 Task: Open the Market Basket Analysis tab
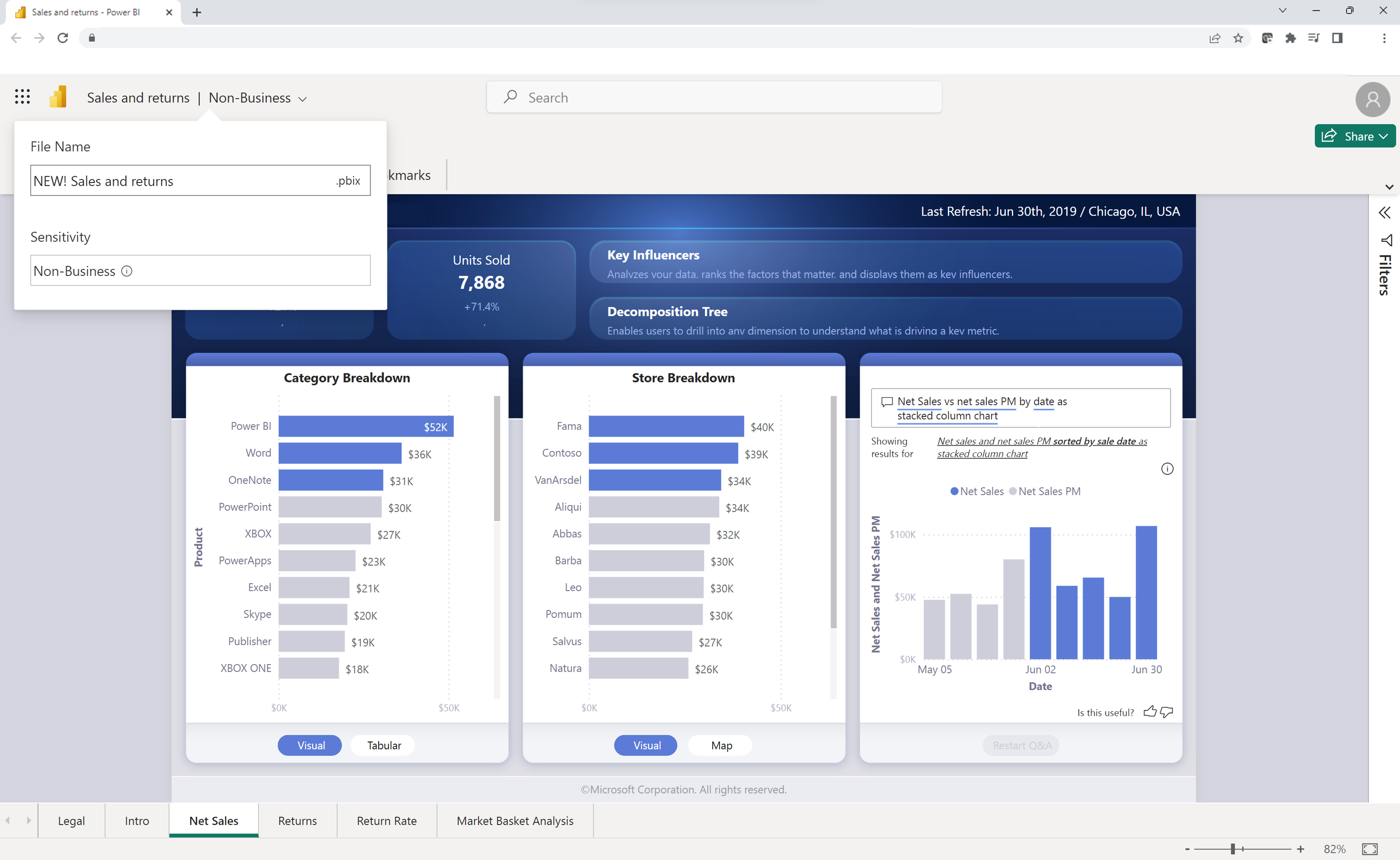pos(514,820)
